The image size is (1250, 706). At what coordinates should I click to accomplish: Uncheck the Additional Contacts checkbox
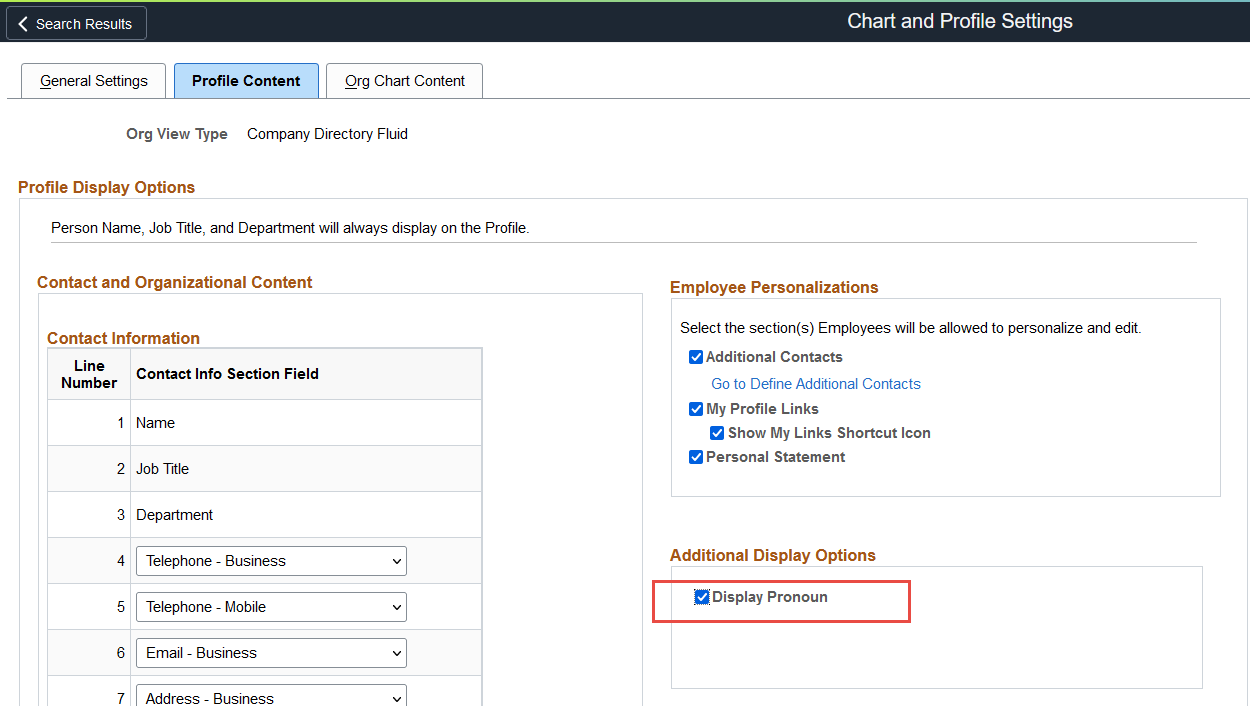(x=696, y=357)
